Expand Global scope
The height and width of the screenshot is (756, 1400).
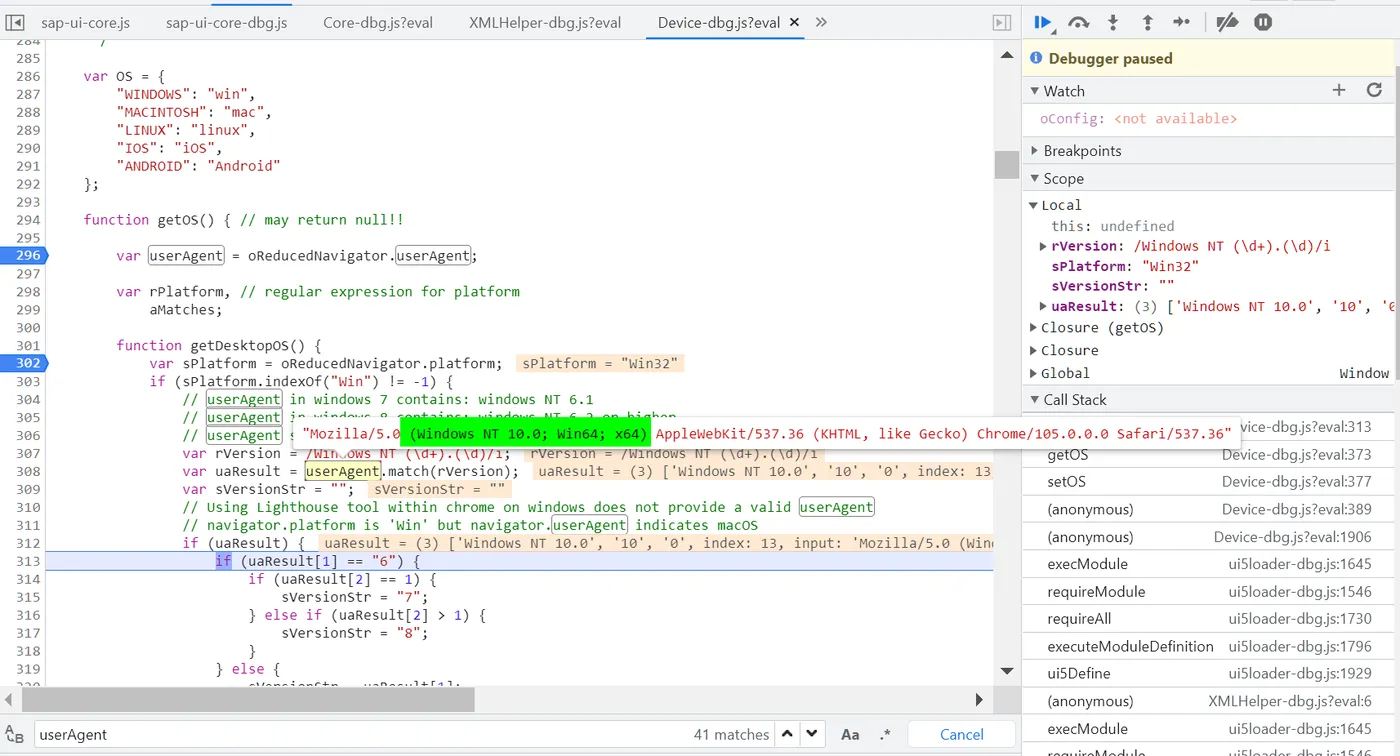[x=1034, y=374]
